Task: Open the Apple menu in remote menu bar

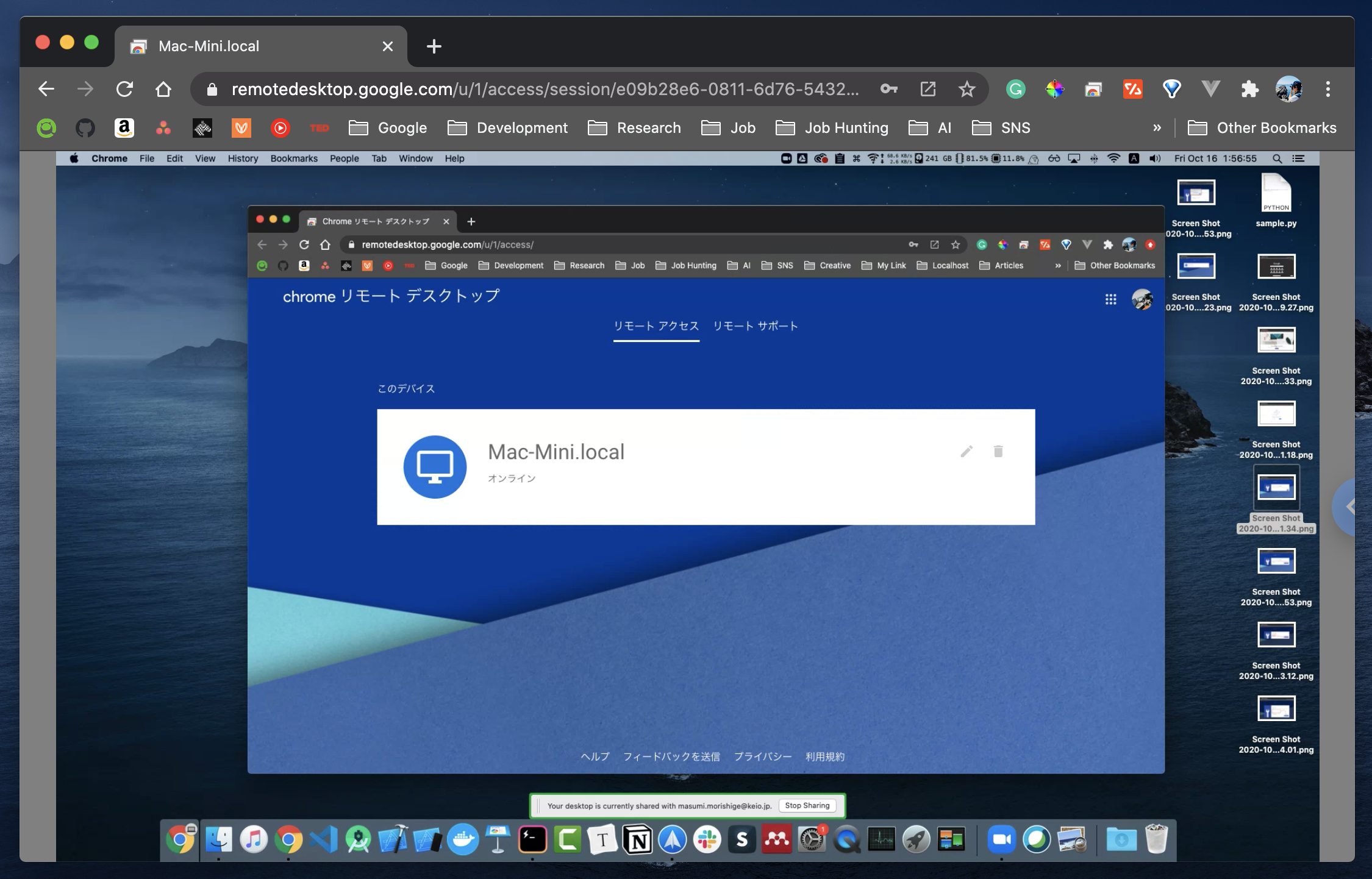Action: [x=74, y=158]
